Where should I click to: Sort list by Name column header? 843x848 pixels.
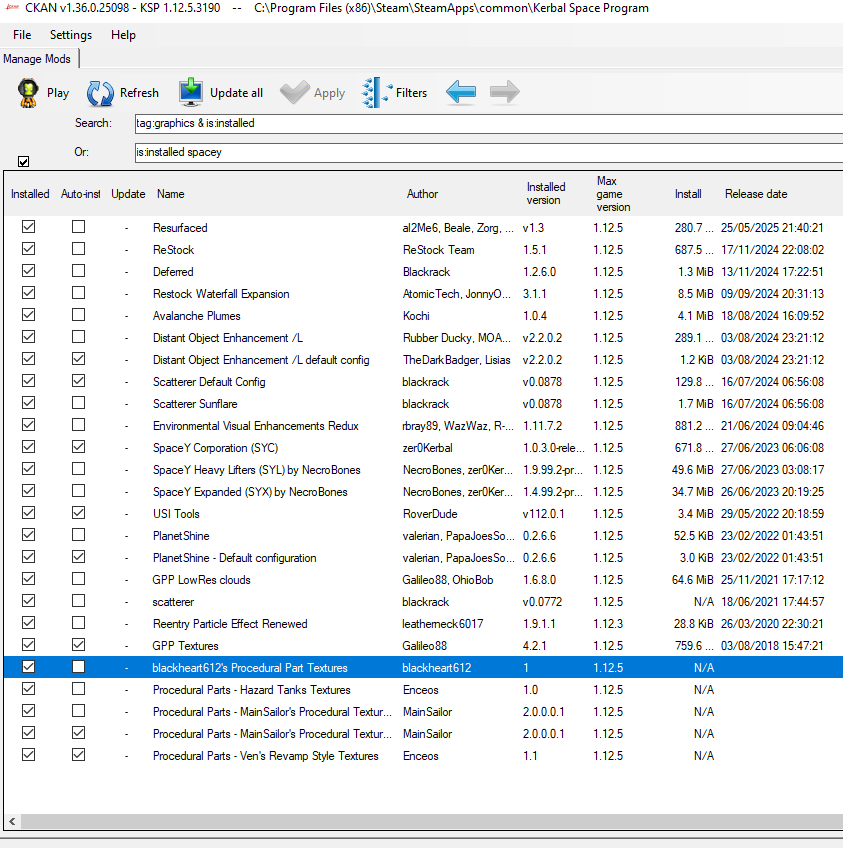[x=171, y=194]
